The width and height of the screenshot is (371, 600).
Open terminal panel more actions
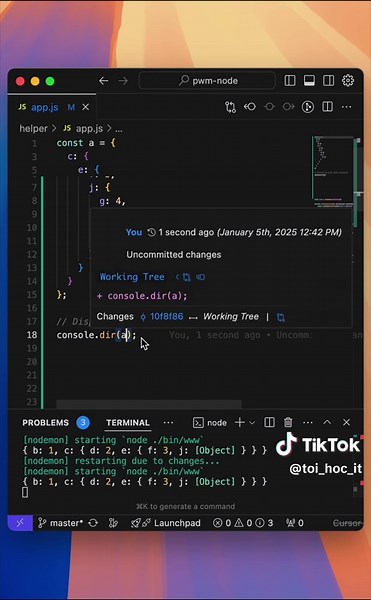click(x=308, y=422)
